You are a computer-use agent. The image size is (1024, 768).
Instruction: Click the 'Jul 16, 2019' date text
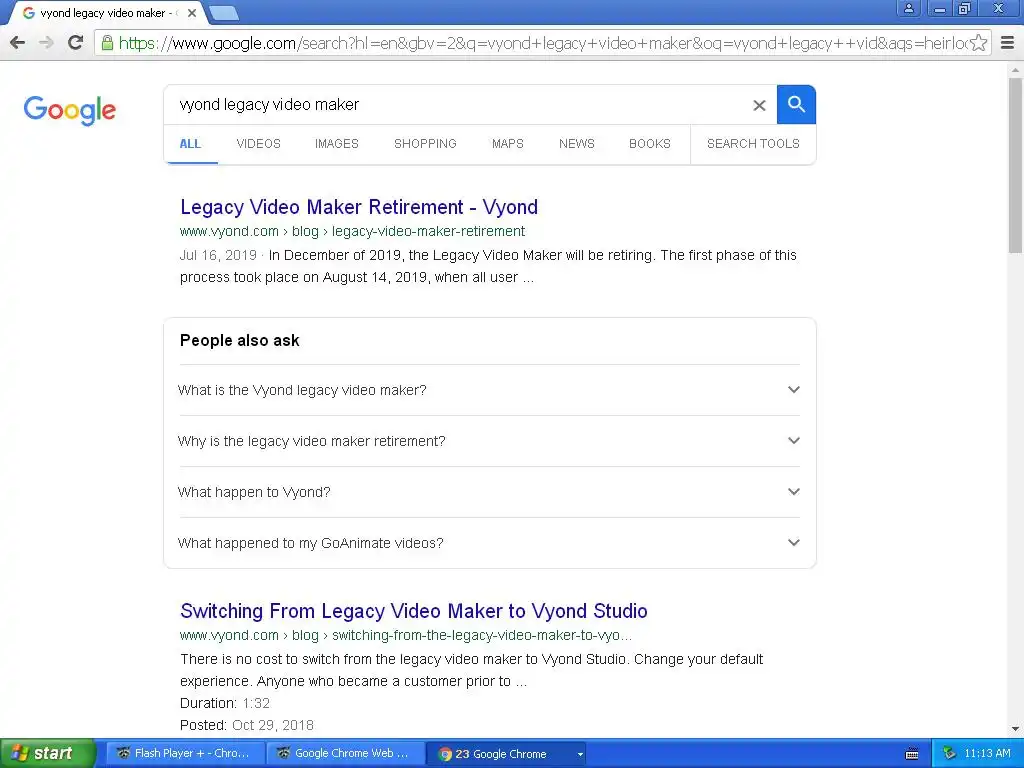218,255
